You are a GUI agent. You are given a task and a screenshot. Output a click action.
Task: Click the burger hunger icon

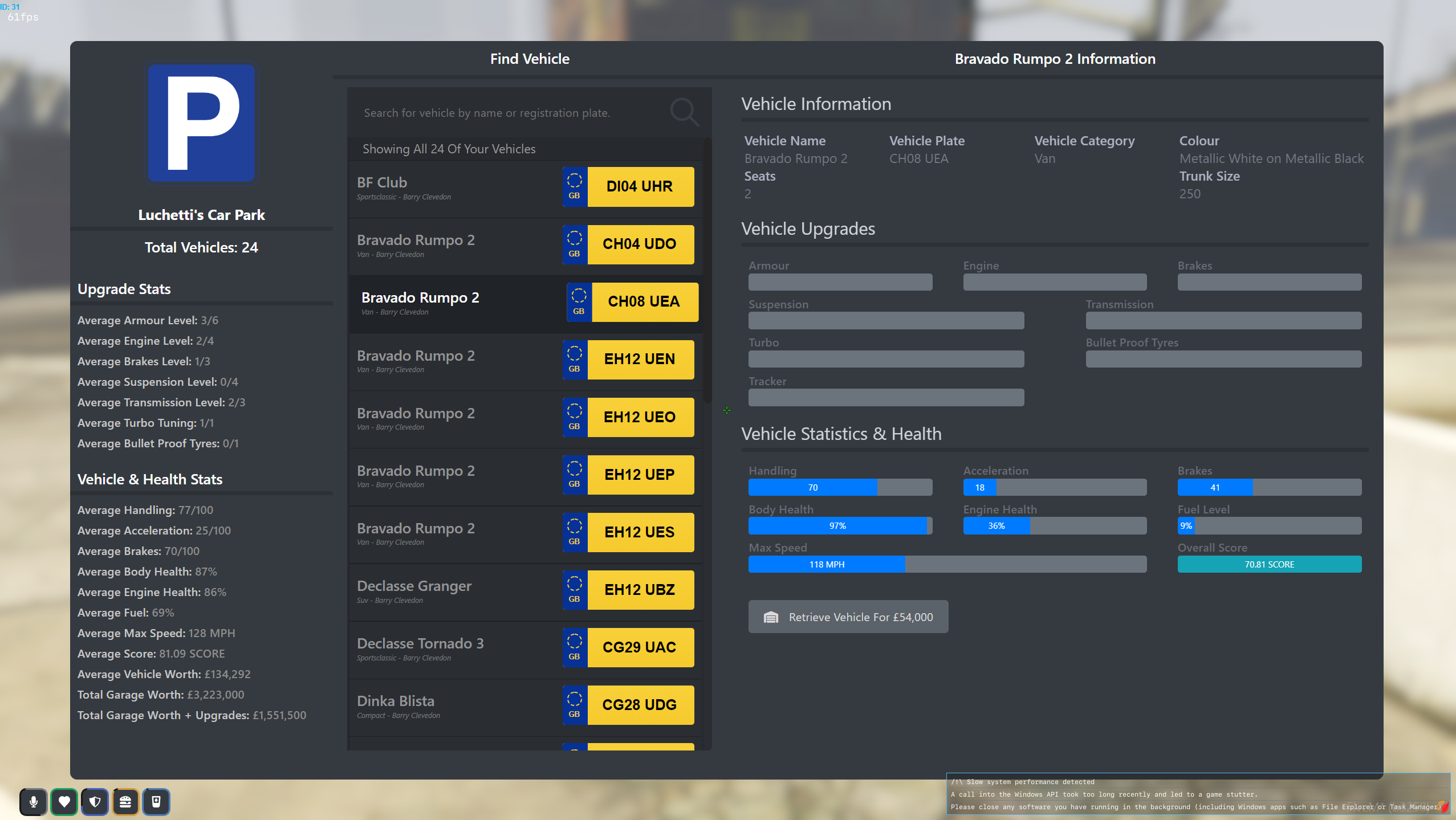[x=125, y=802]
